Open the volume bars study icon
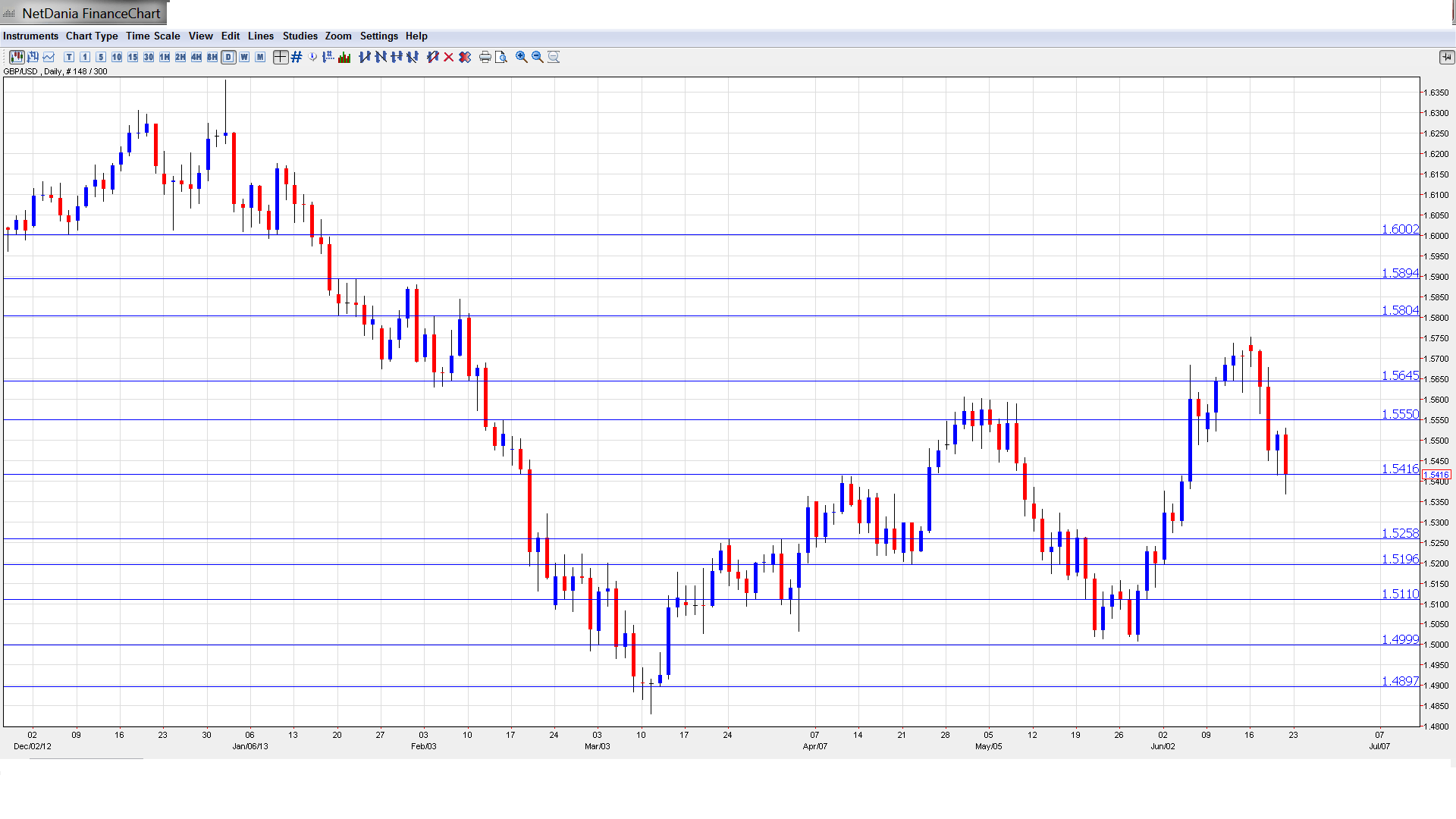Viewport: 1456px width, 819px height. 344,57
